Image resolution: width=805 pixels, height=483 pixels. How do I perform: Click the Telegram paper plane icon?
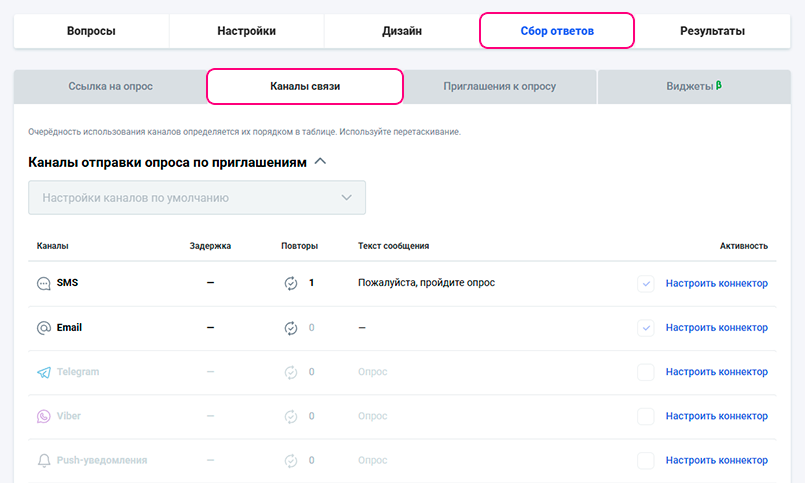tap(44, 372)
